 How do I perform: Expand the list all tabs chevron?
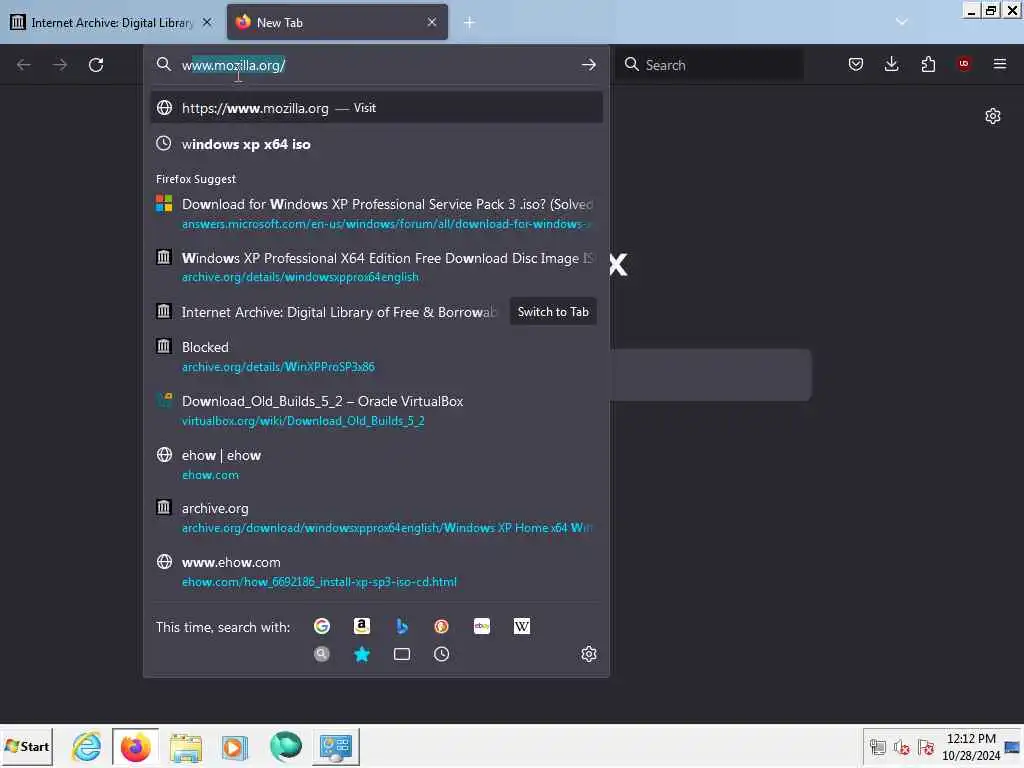coord(902,22)
